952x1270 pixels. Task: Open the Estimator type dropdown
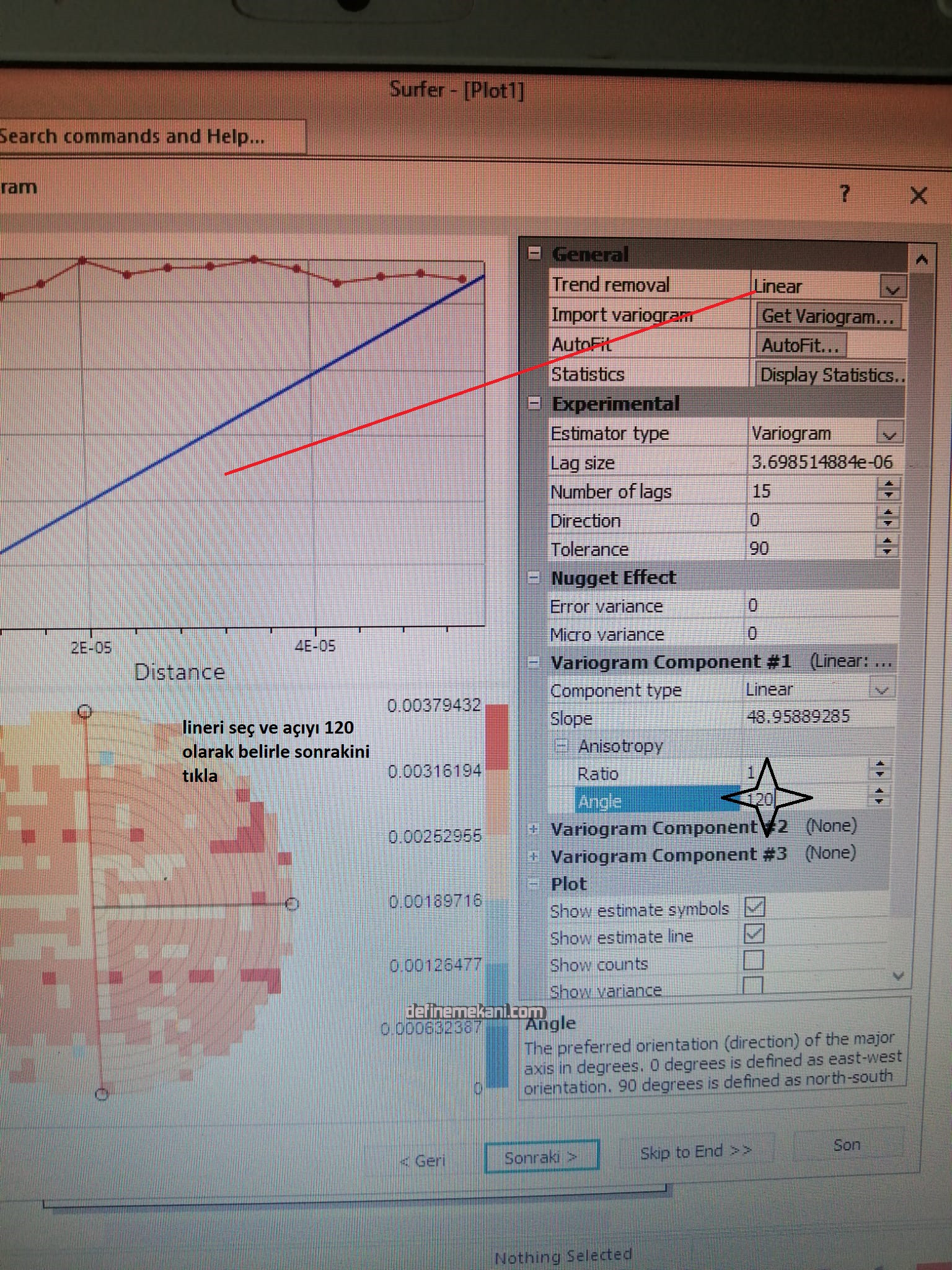pyautogui.click(x=889, y=435)
